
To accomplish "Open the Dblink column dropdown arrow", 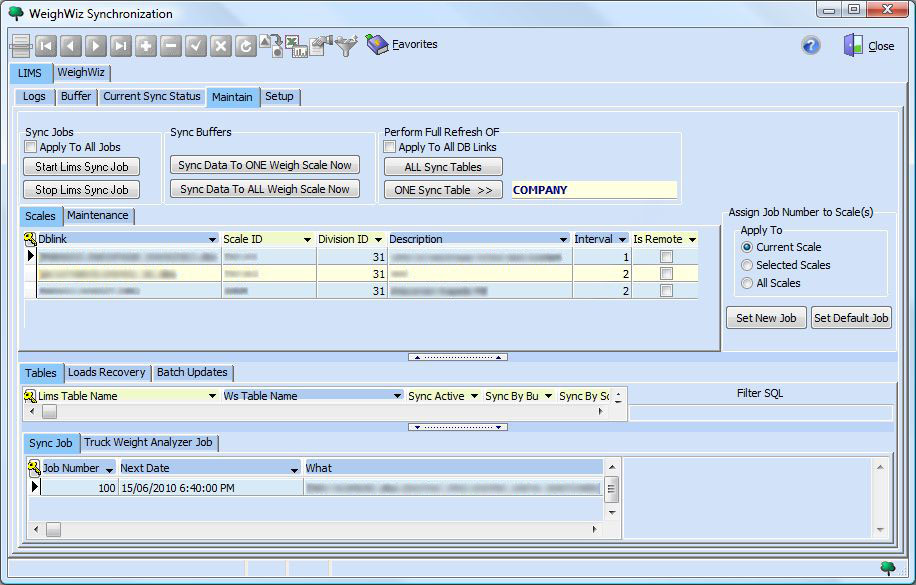I will click(x=212, y=240).
